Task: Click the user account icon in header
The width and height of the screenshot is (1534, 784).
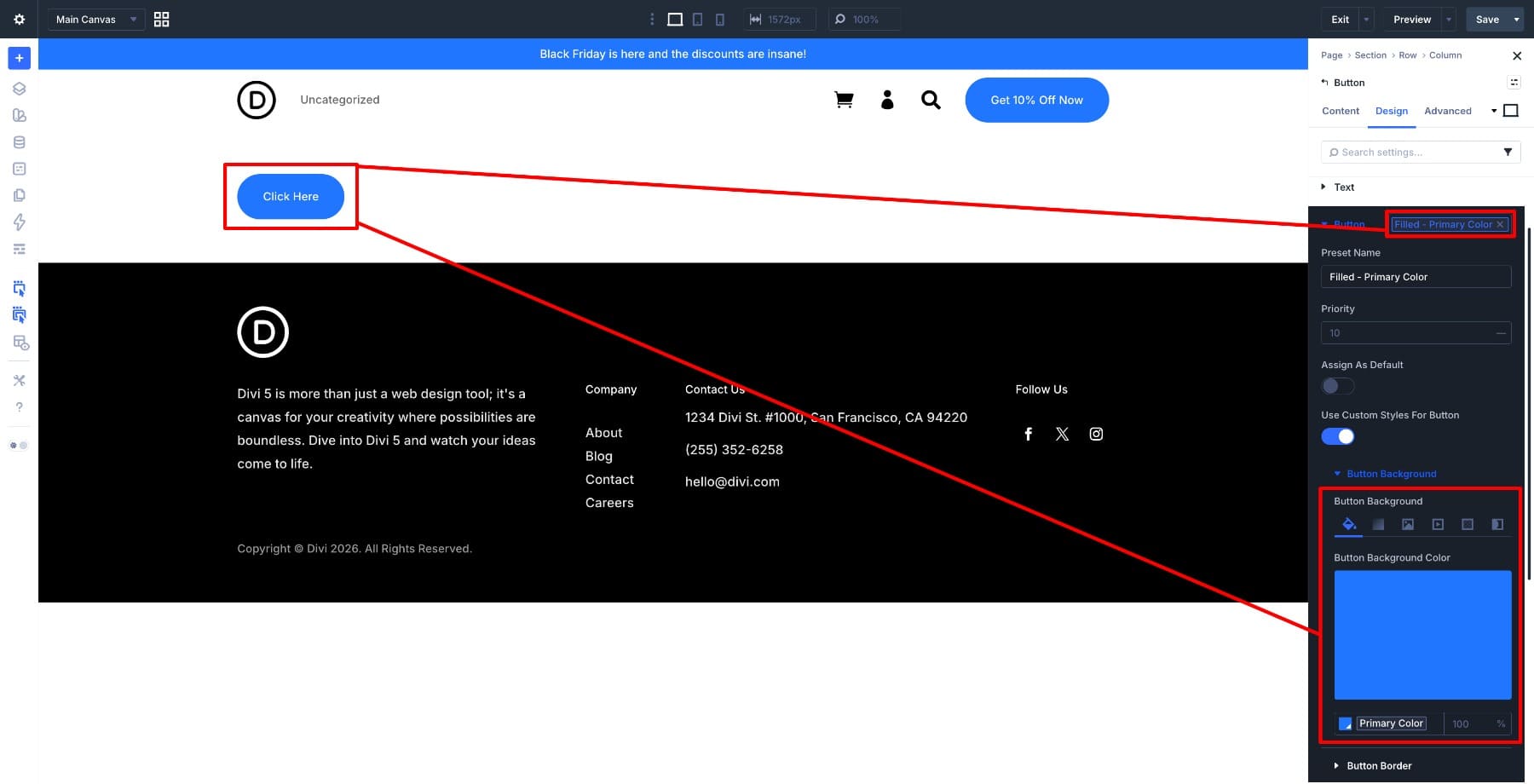Action: pos(887,100)
